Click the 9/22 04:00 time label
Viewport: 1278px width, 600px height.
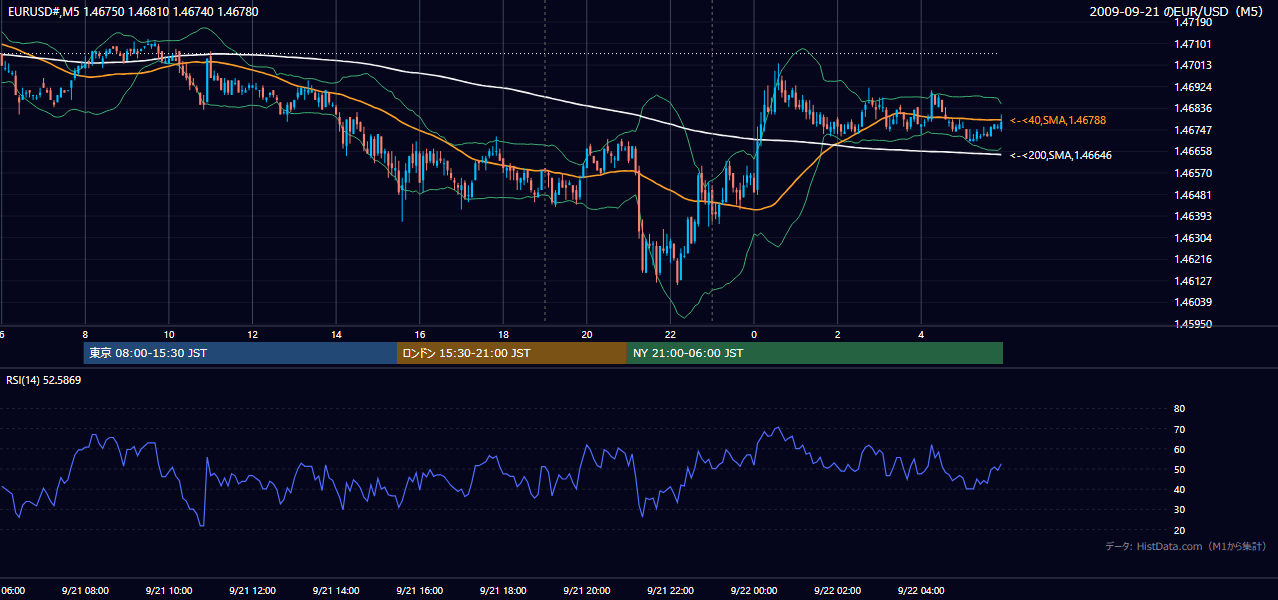(921, 591)
